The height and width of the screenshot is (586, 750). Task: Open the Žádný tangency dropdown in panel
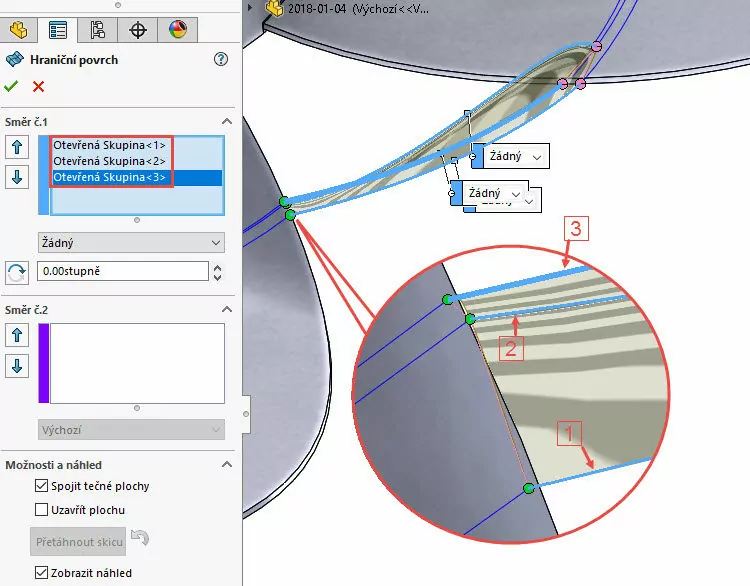point(131,243)
